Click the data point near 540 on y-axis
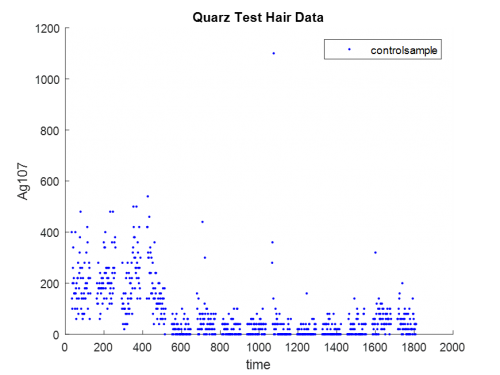500x375 pixels. 148,196
